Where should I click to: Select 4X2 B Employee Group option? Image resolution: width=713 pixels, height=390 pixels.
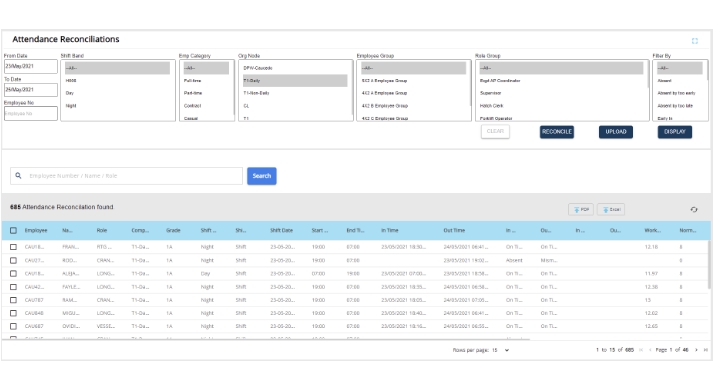coord(413,106)
